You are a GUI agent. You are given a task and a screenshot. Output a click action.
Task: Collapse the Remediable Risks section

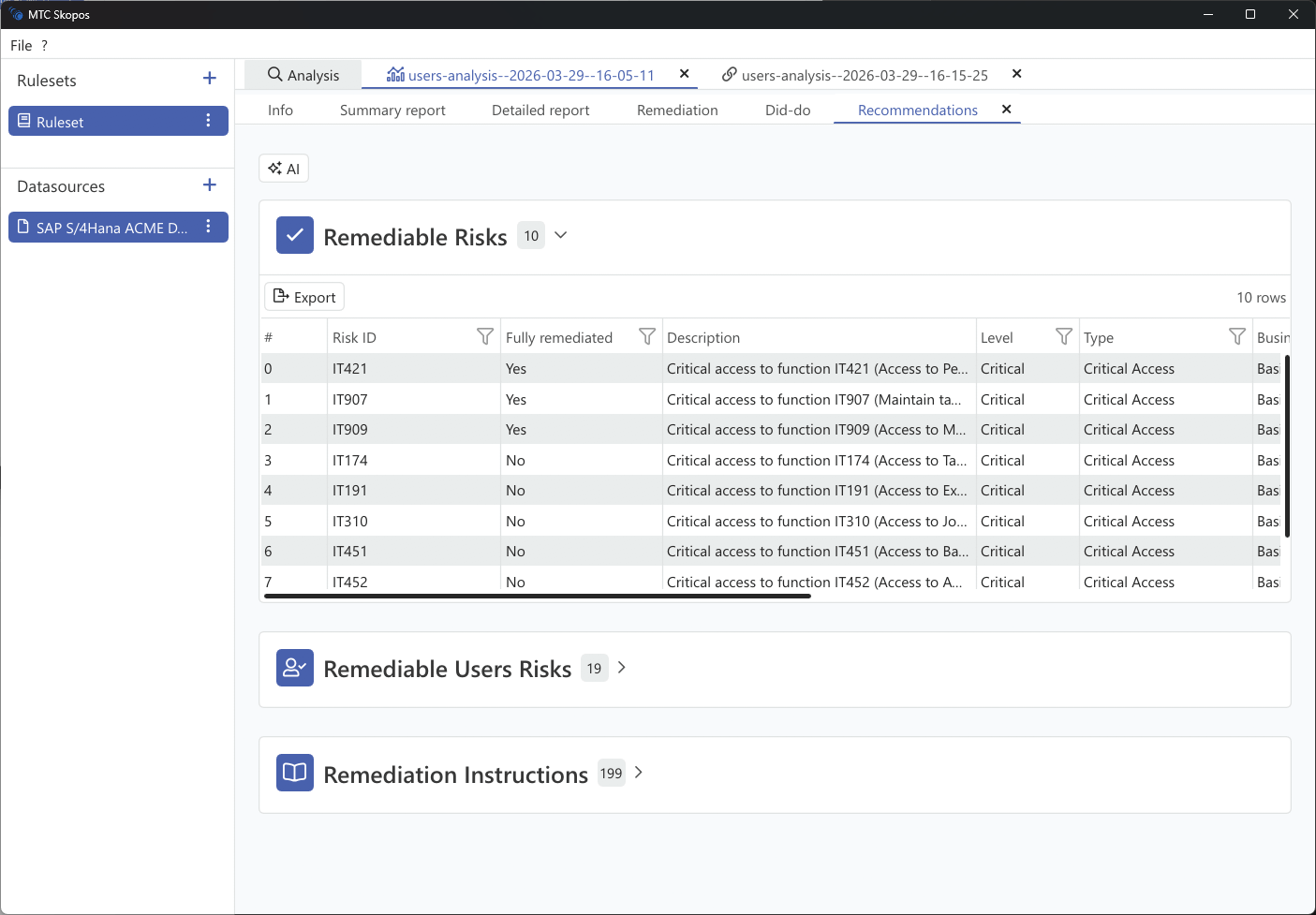tap(559, 235)
